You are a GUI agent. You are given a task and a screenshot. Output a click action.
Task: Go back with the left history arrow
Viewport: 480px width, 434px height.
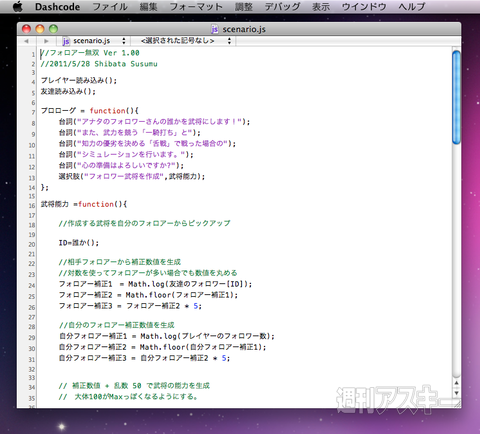(26, 41)
